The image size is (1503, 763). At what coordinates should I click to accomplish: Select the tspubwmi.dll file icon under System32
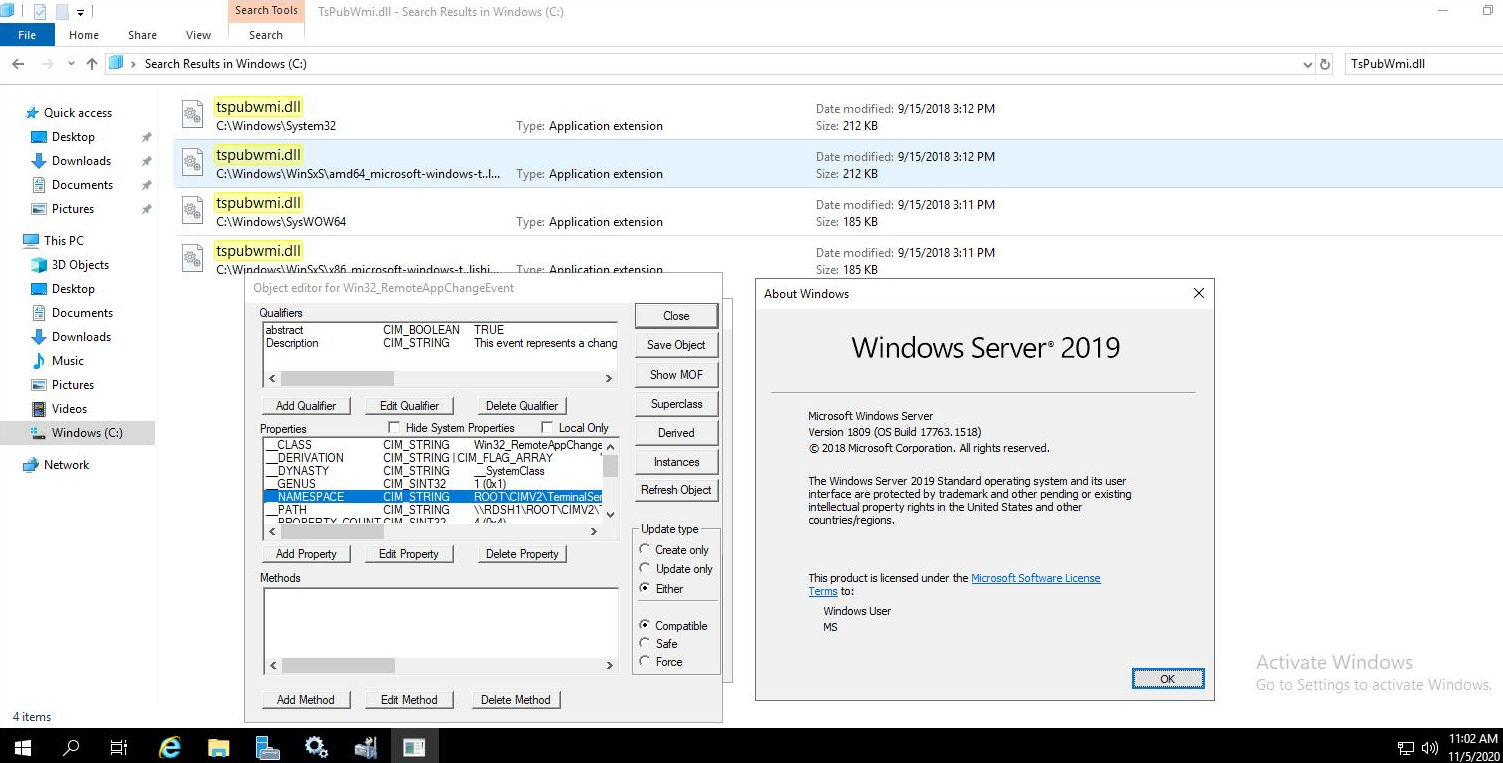point(192,113)
